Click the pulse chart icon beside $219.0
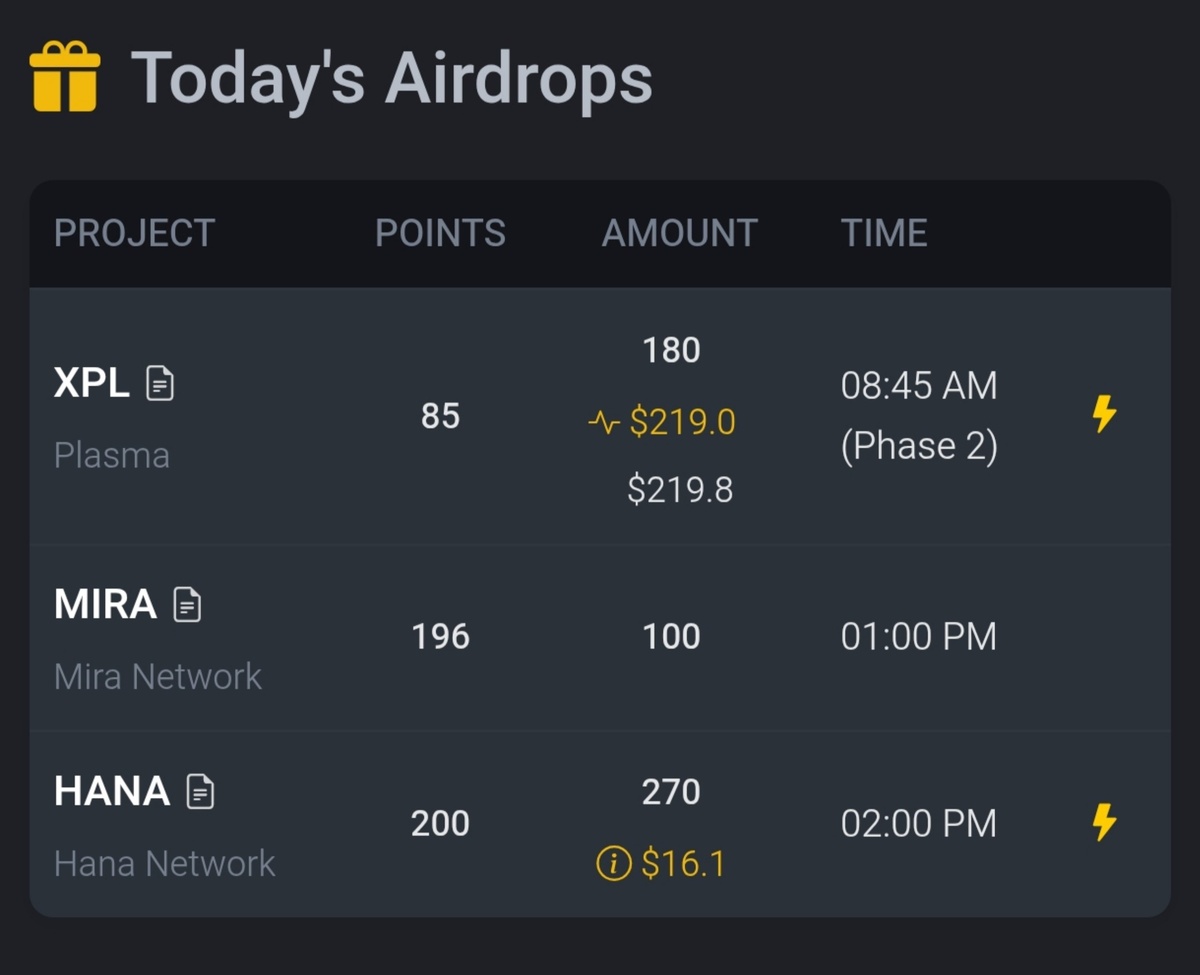The width and height of the screenshot is (1200, 975). [603, 422]
